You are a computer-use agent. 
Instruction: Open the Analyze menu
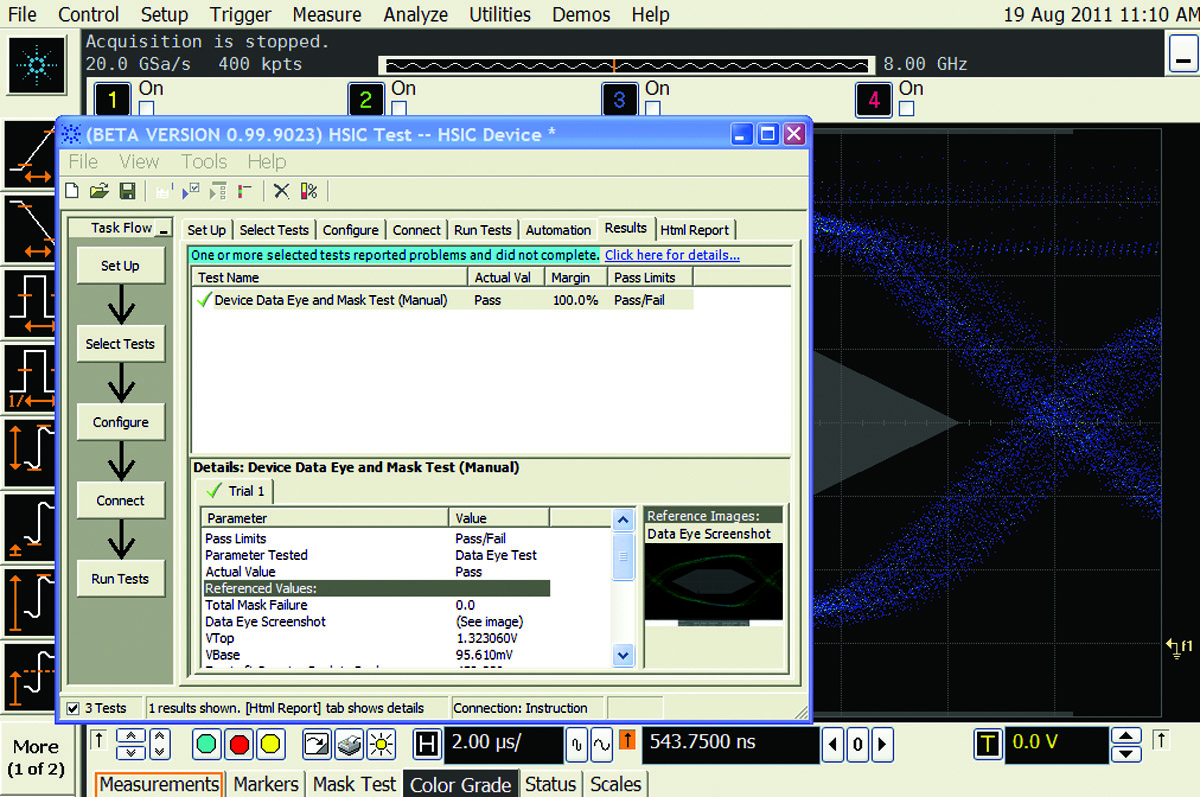[417, 15]
